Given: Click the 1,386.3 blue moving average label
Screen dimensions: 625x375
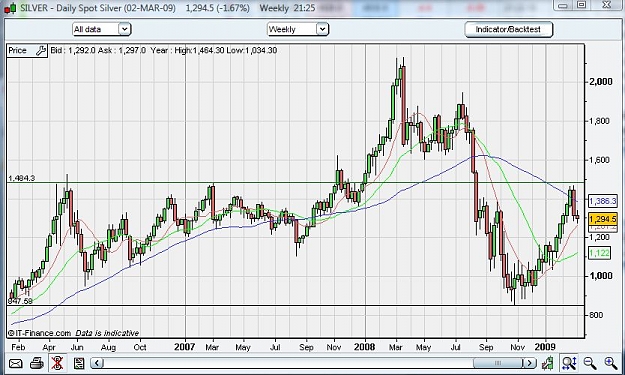Looking at the screenshot, I should click(603, 201).
